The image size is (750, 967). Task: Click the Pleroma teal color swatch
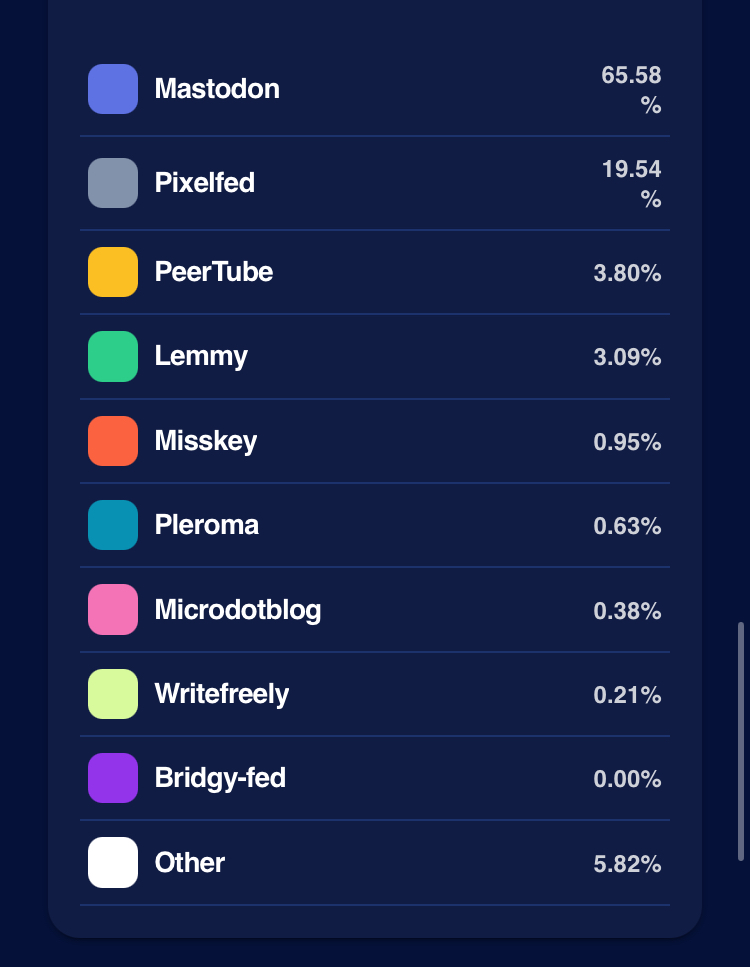[113, 525]
